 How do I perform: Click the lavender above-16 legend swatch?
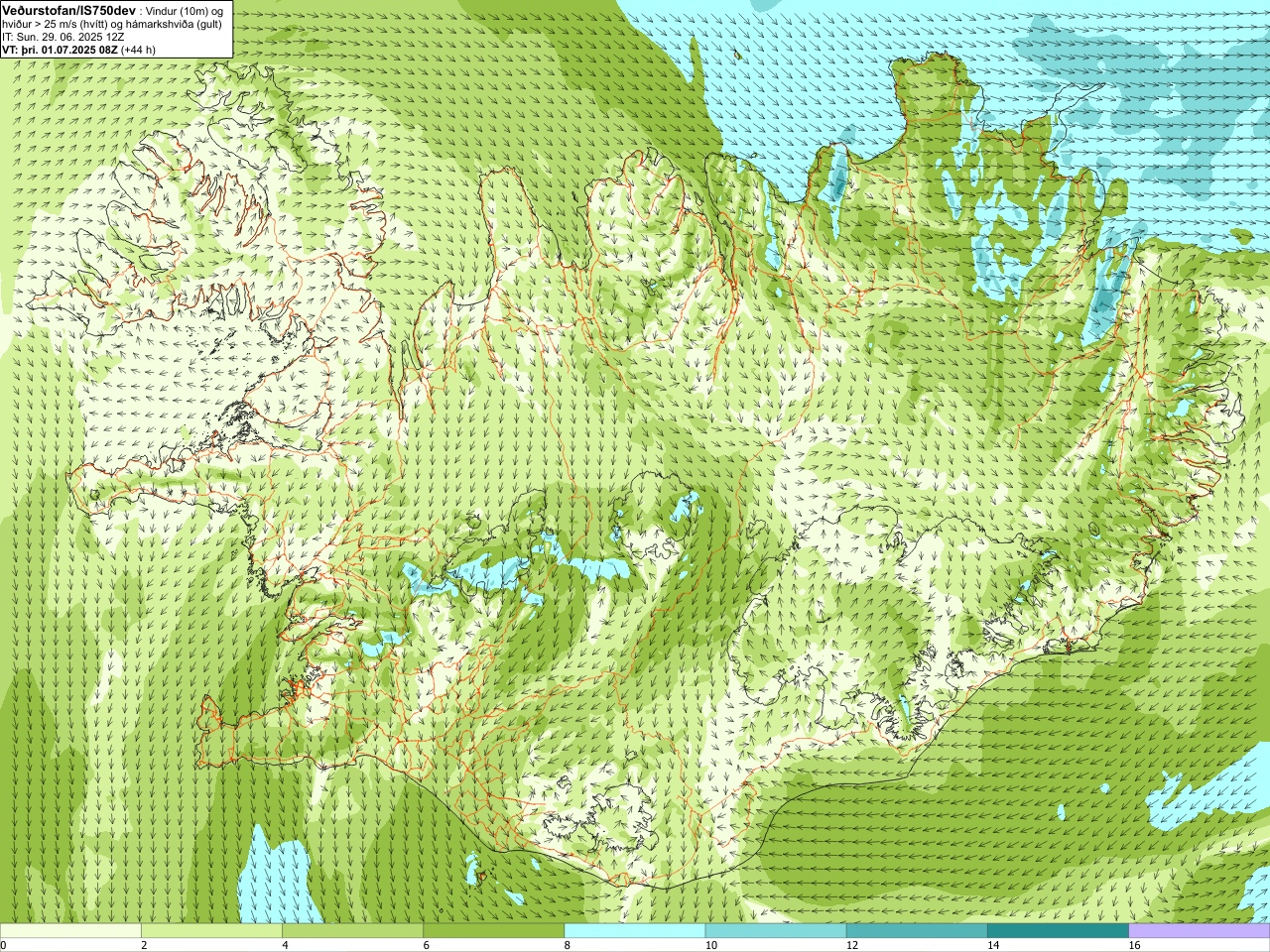[x=1200, y=931]
